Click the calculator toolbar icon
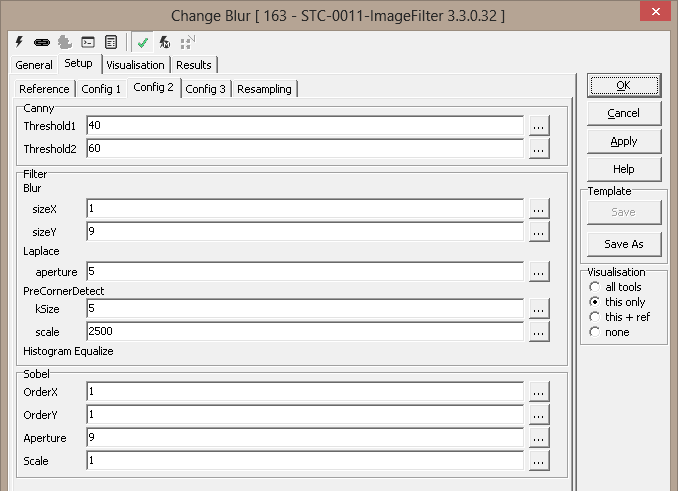The height and width of the screenshot is (491, 678). tap(111, 42)
